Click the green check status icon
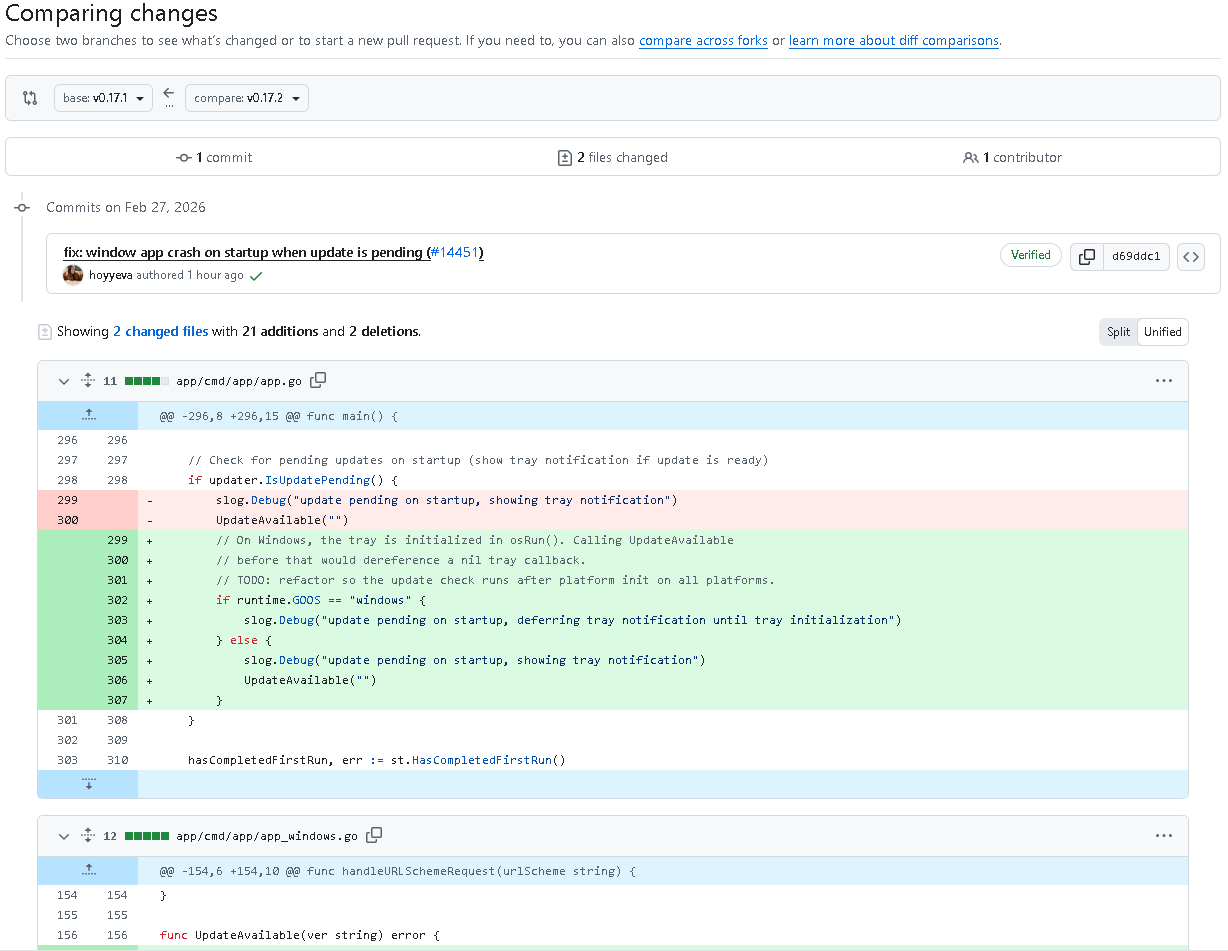 click(x=256, y=276)
